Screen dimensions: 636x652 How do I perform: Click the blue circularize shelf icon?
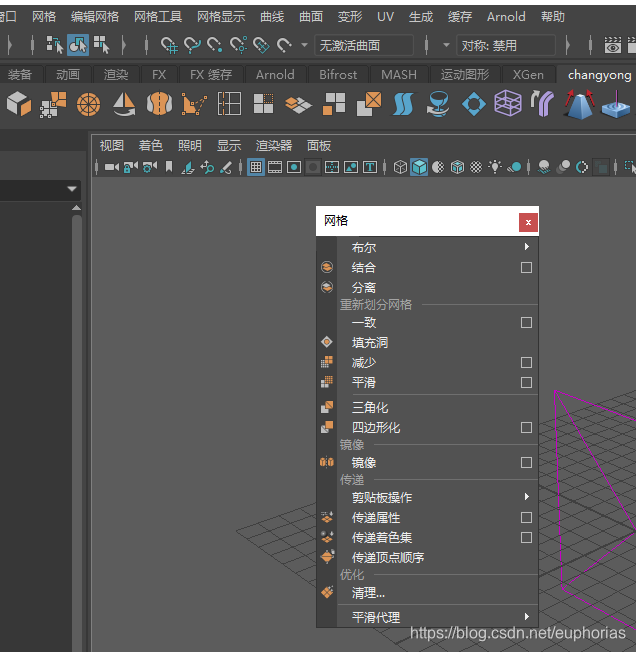(473, 104)
